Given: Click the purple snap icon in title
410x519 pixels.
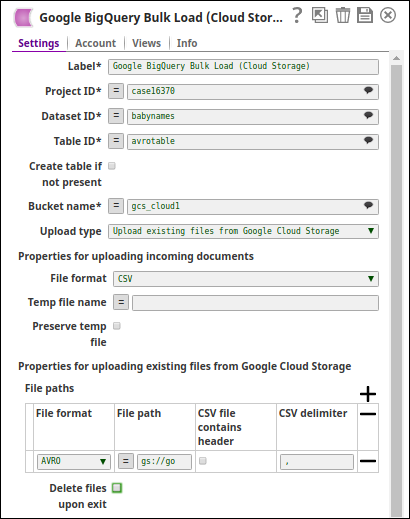Looking at the screenshot, I should 24,18.
